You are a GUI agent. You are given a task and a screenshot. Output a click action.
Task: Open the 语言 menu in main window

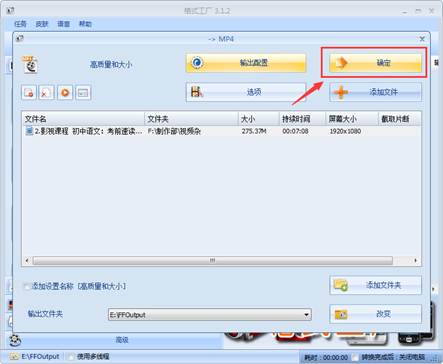point(63,24)
